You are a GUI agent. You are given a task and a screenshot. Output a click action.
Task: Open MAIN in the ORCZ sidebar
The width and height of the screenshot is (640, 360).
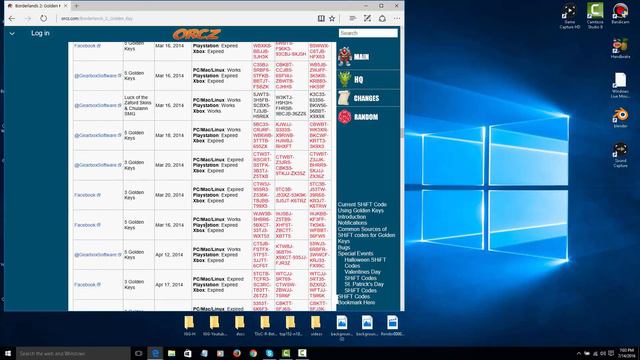click(361, 57)
